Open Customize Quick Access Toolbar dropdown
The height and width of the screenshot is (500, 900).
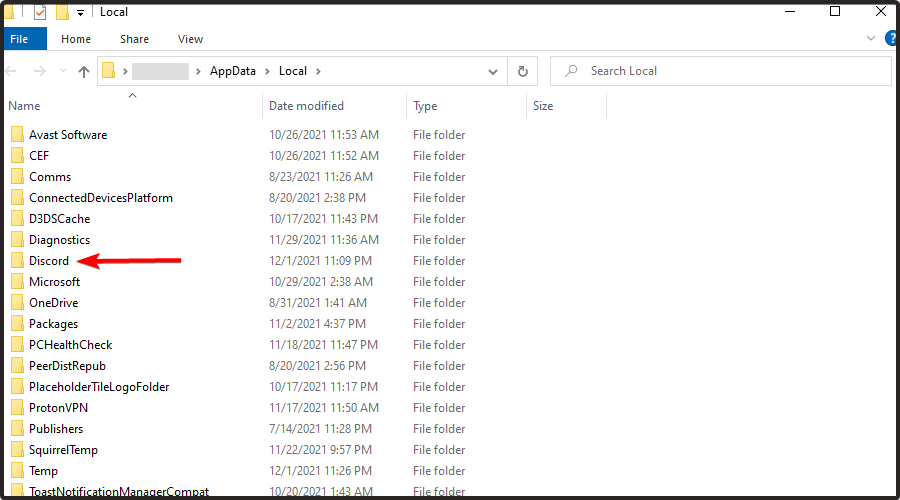click(80, 13)
